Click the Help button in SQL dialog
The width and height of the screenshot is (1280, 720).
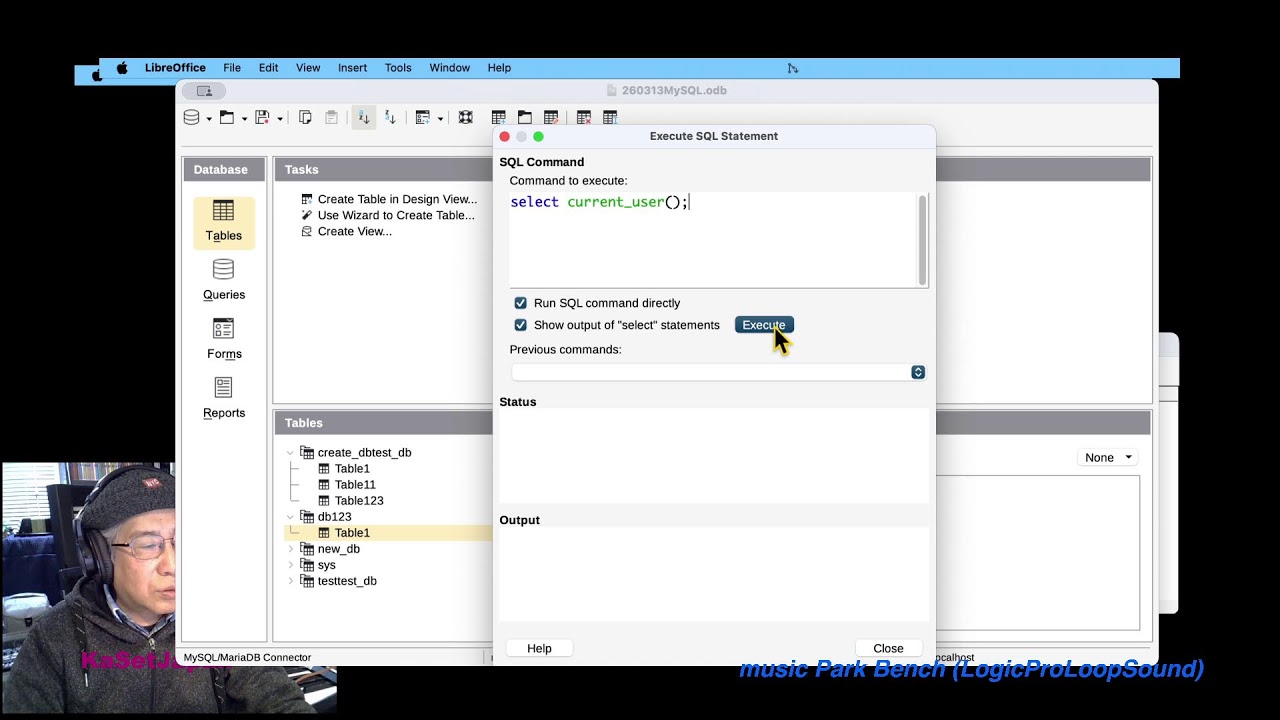click(x=539, y=648)
